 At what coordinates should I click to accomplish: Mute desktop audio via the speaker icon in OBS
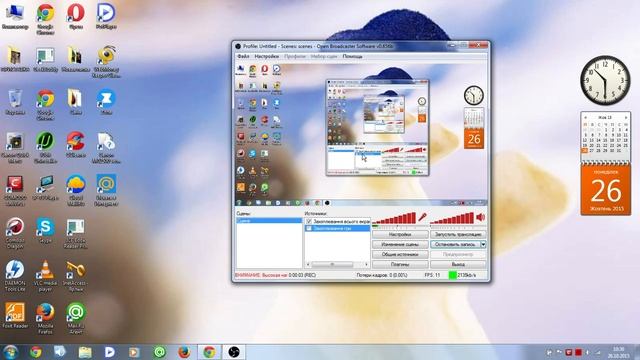pos(481,217)
